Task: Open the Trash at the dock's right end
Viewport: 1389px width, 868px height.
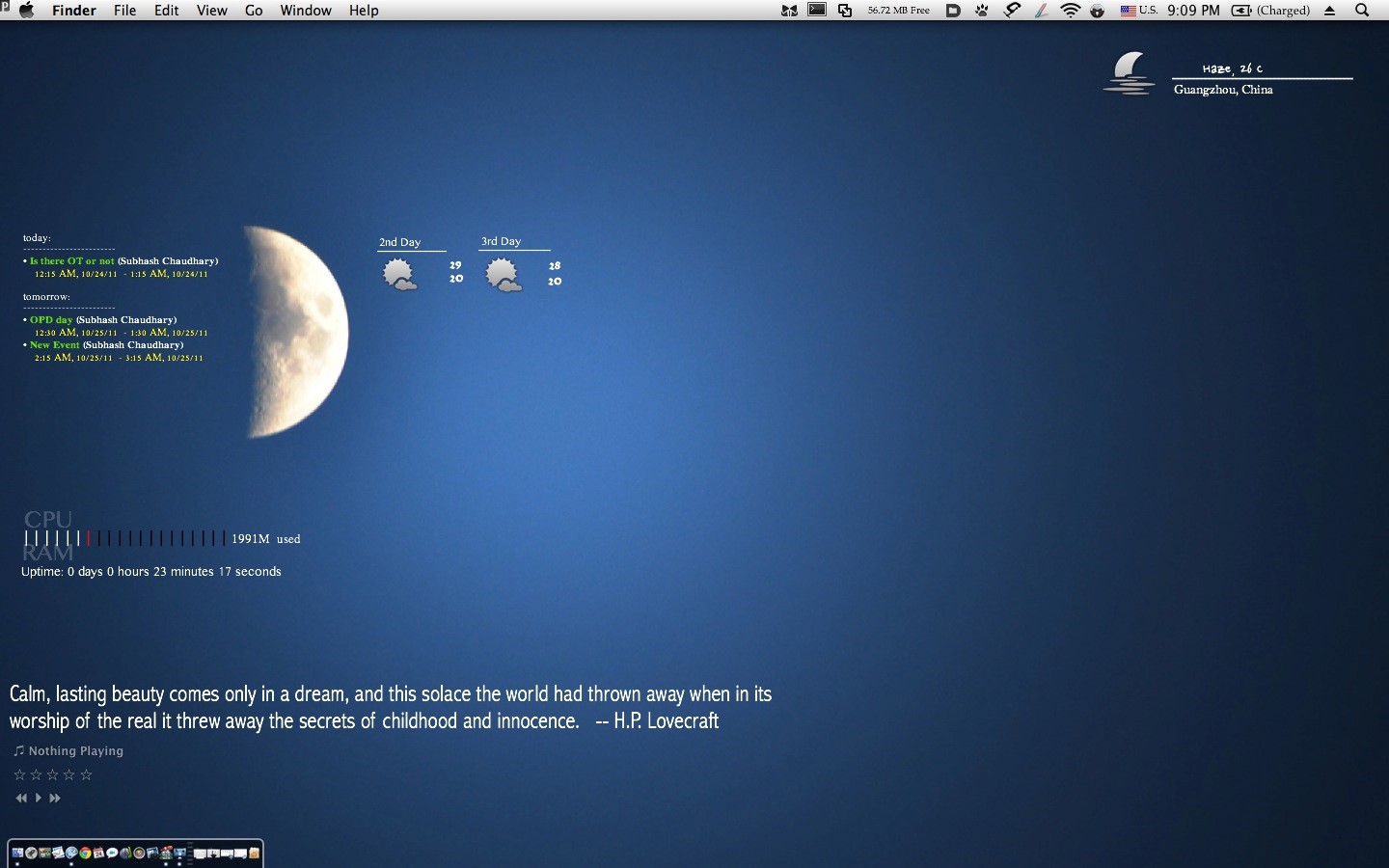Action: point(254,853)
